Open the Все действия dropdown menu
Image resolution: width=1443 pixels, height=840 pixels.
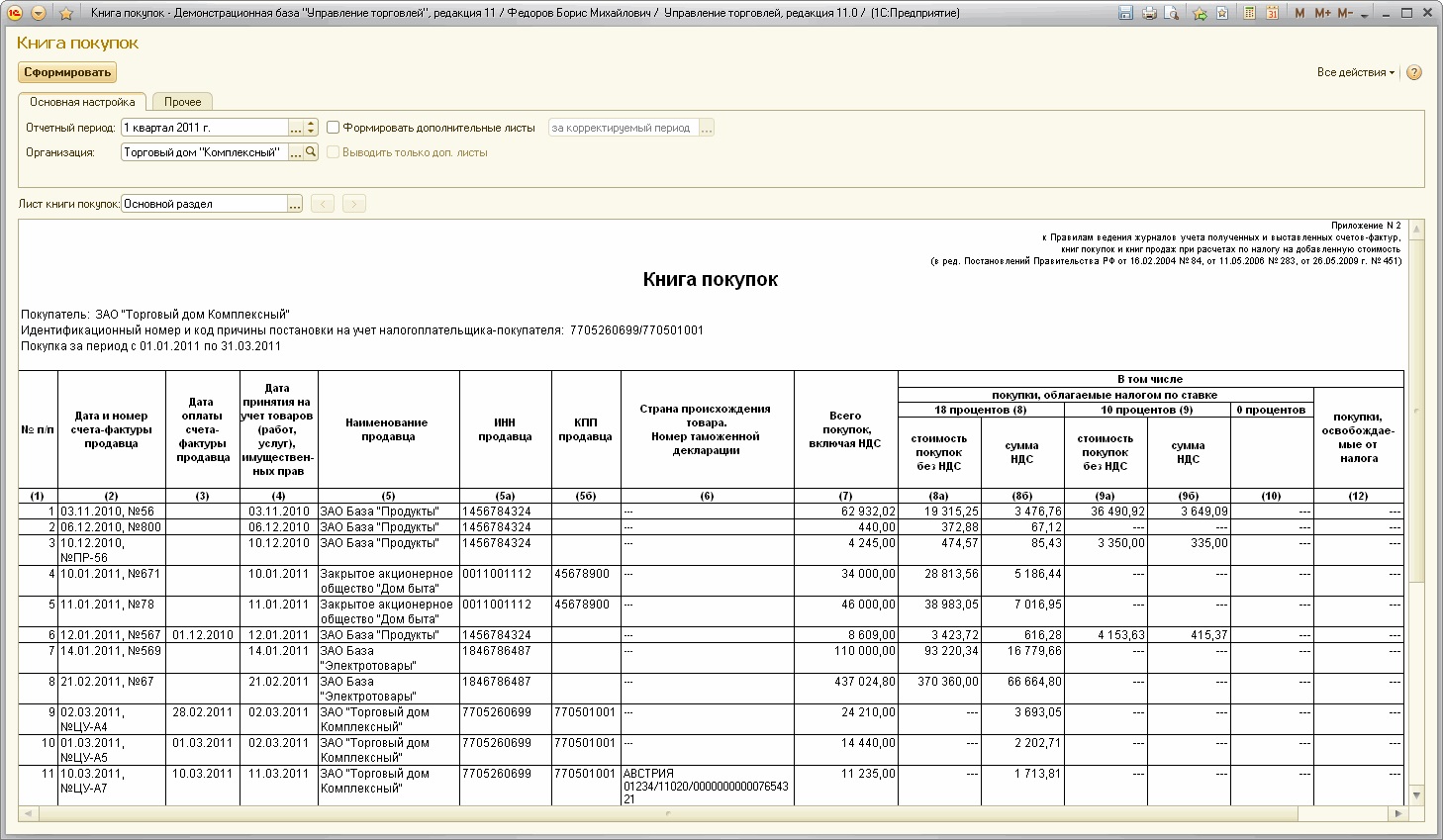[x=1355, y=72]
